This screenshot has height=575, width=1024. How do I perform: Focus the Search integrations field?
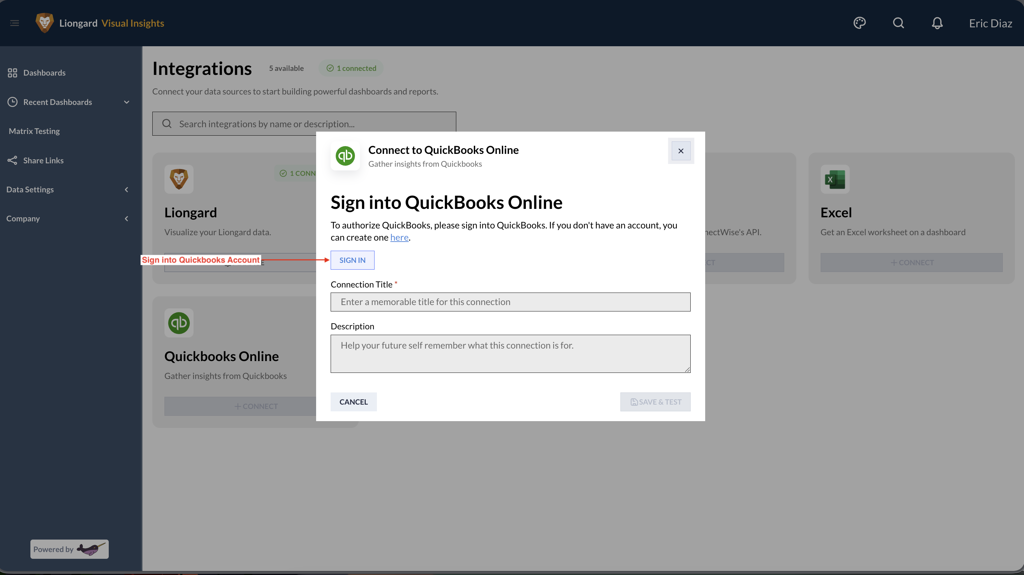(304, 123)
